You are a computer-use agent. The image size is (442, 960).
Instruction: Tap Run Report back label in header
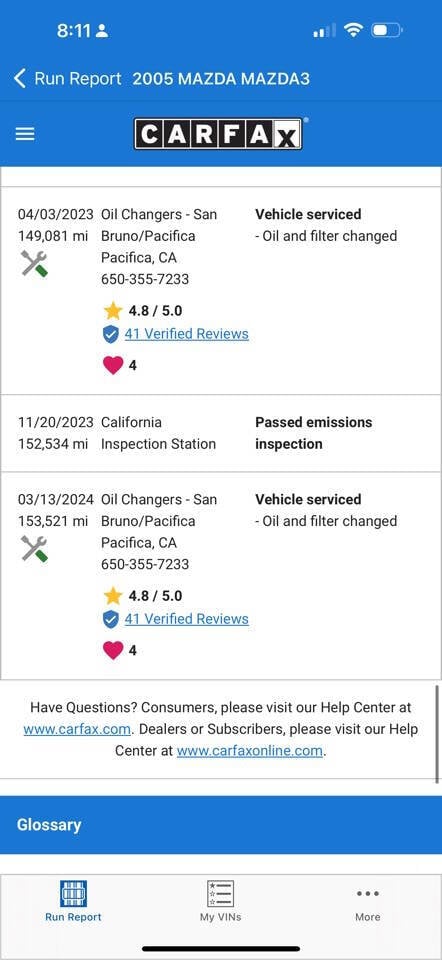tap(78, 79)
